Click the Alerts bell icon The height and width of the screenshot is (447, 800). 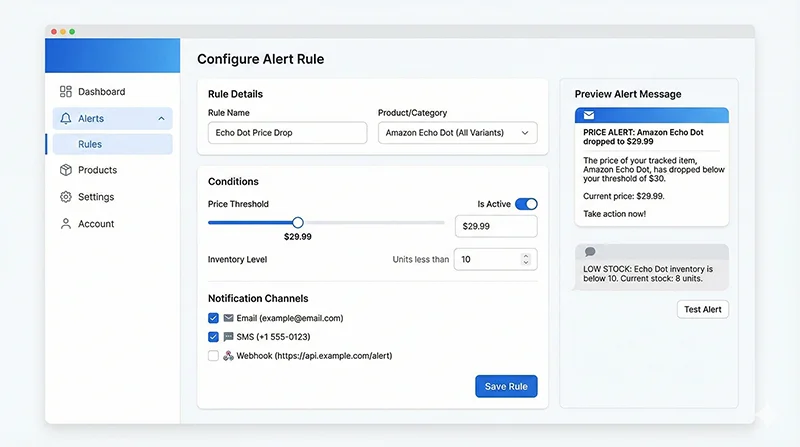pos(66,118)
